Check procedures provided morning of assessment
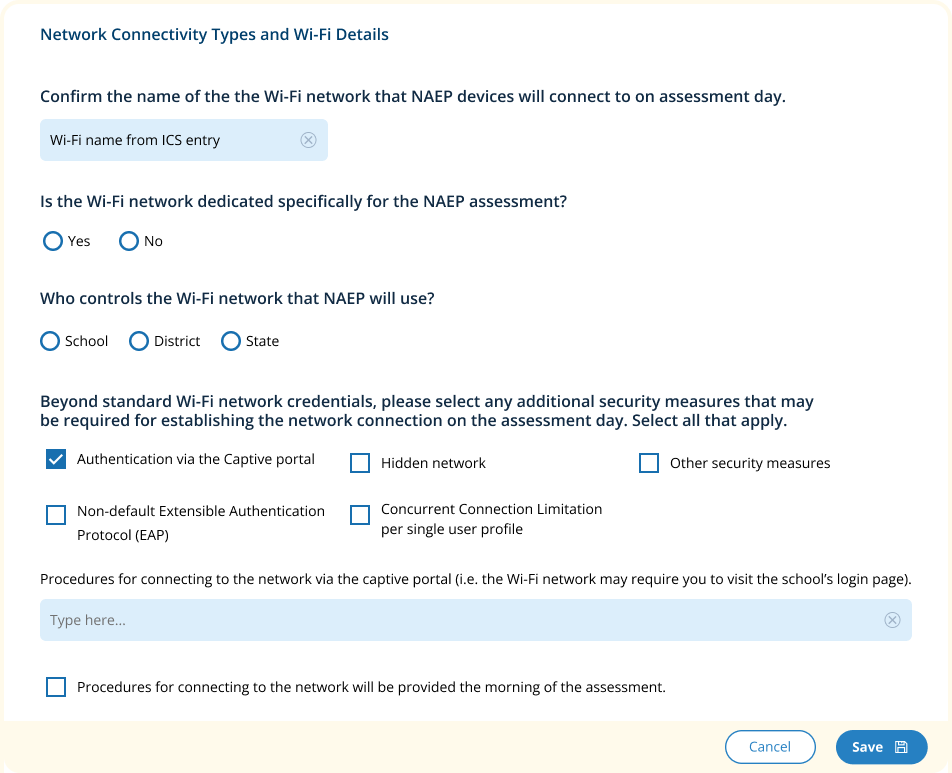This screenshot has height=773, width=952. coord(56,687)
